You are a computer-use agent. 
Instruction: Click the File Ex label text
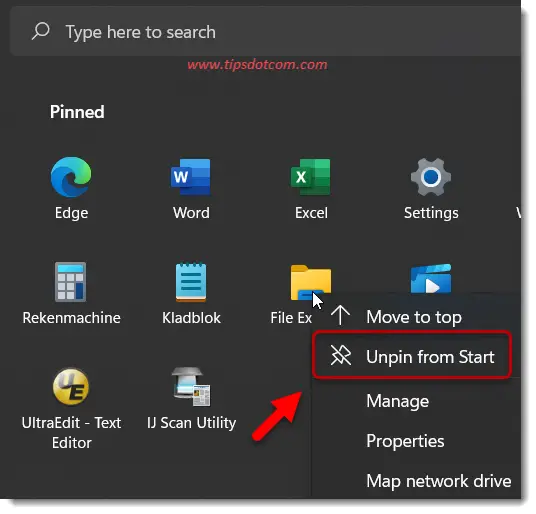[291, 317]
